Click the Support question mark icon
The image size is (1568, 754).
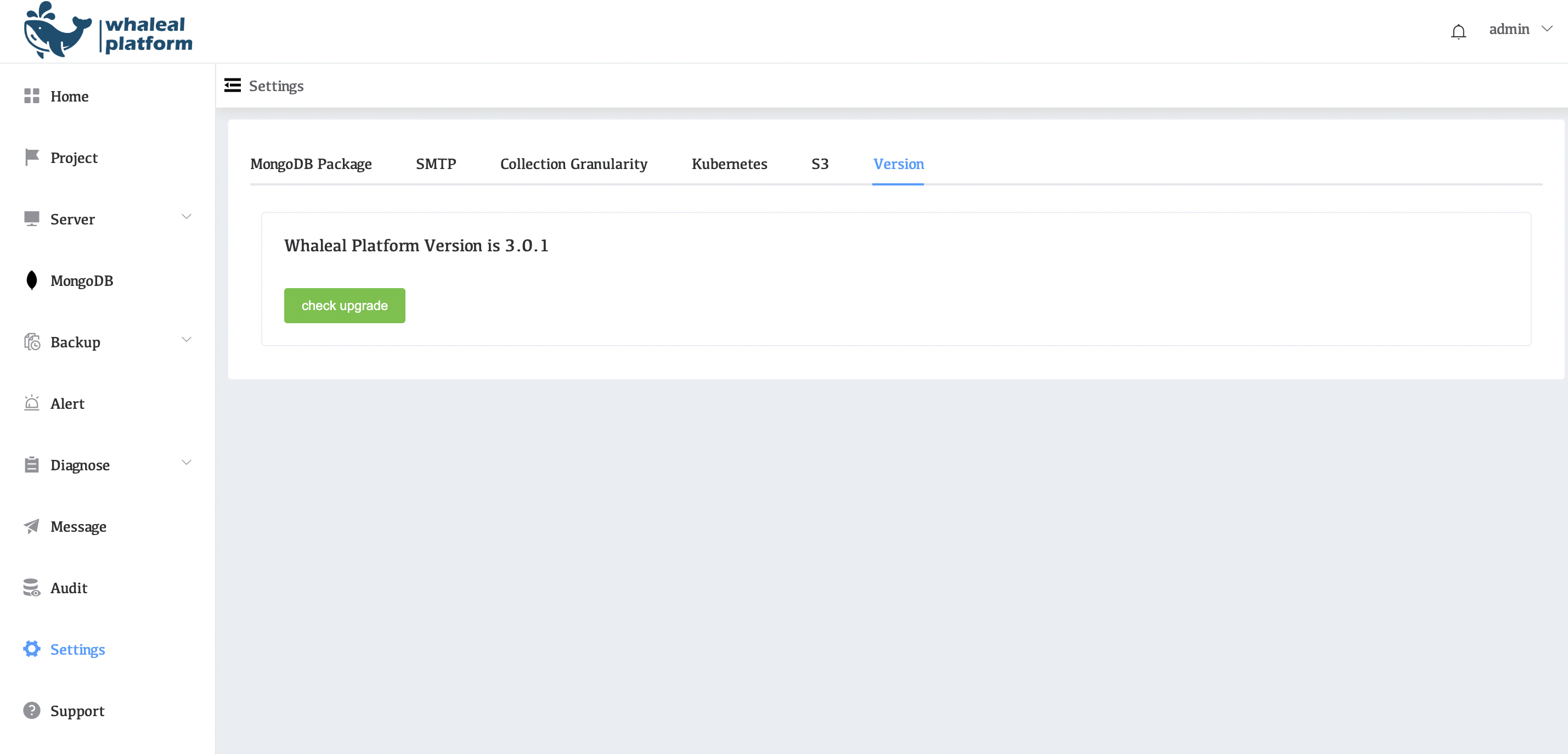point(32,711)
